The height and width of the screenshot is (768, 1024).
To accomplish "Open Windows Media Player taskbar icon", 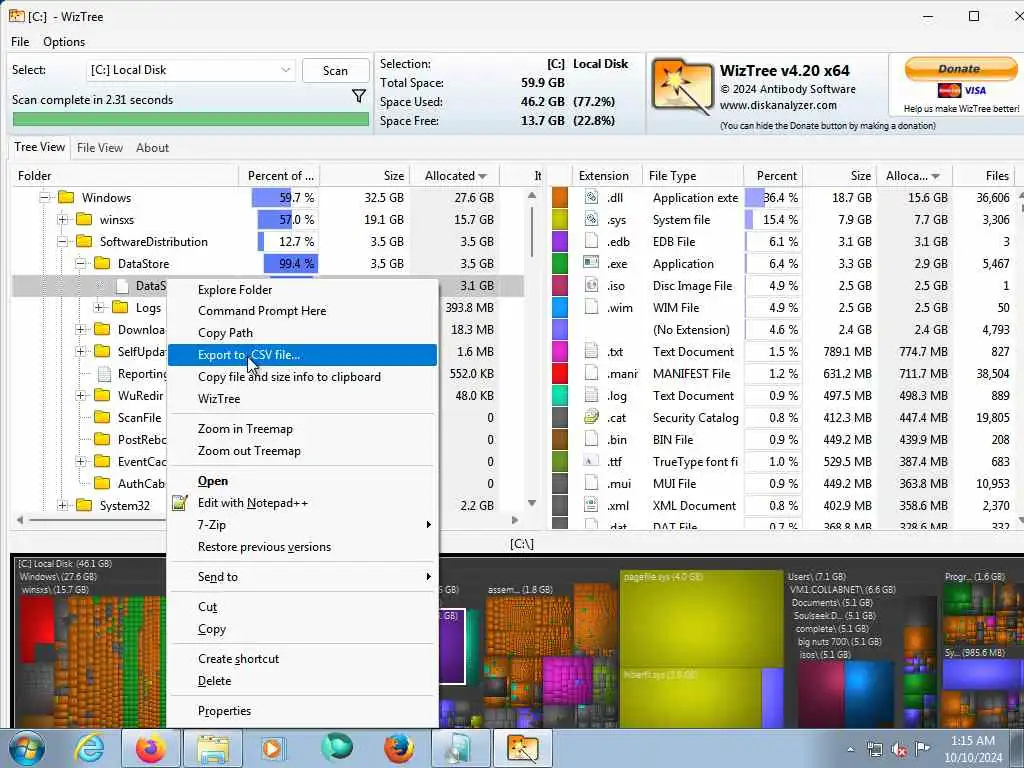I will click(273, 748).
